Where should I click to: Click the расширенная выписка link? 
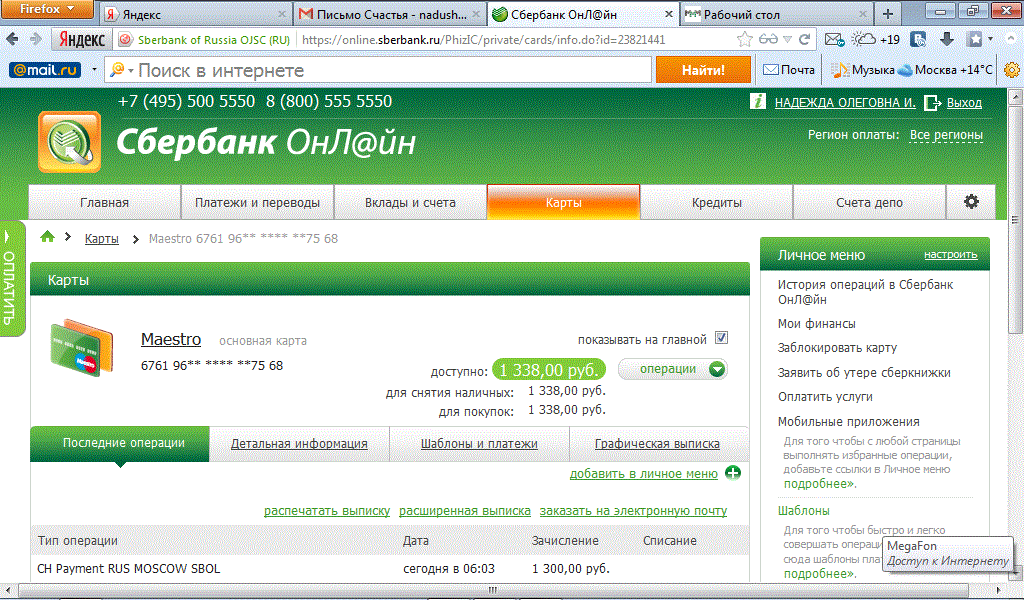coord(464,511)
